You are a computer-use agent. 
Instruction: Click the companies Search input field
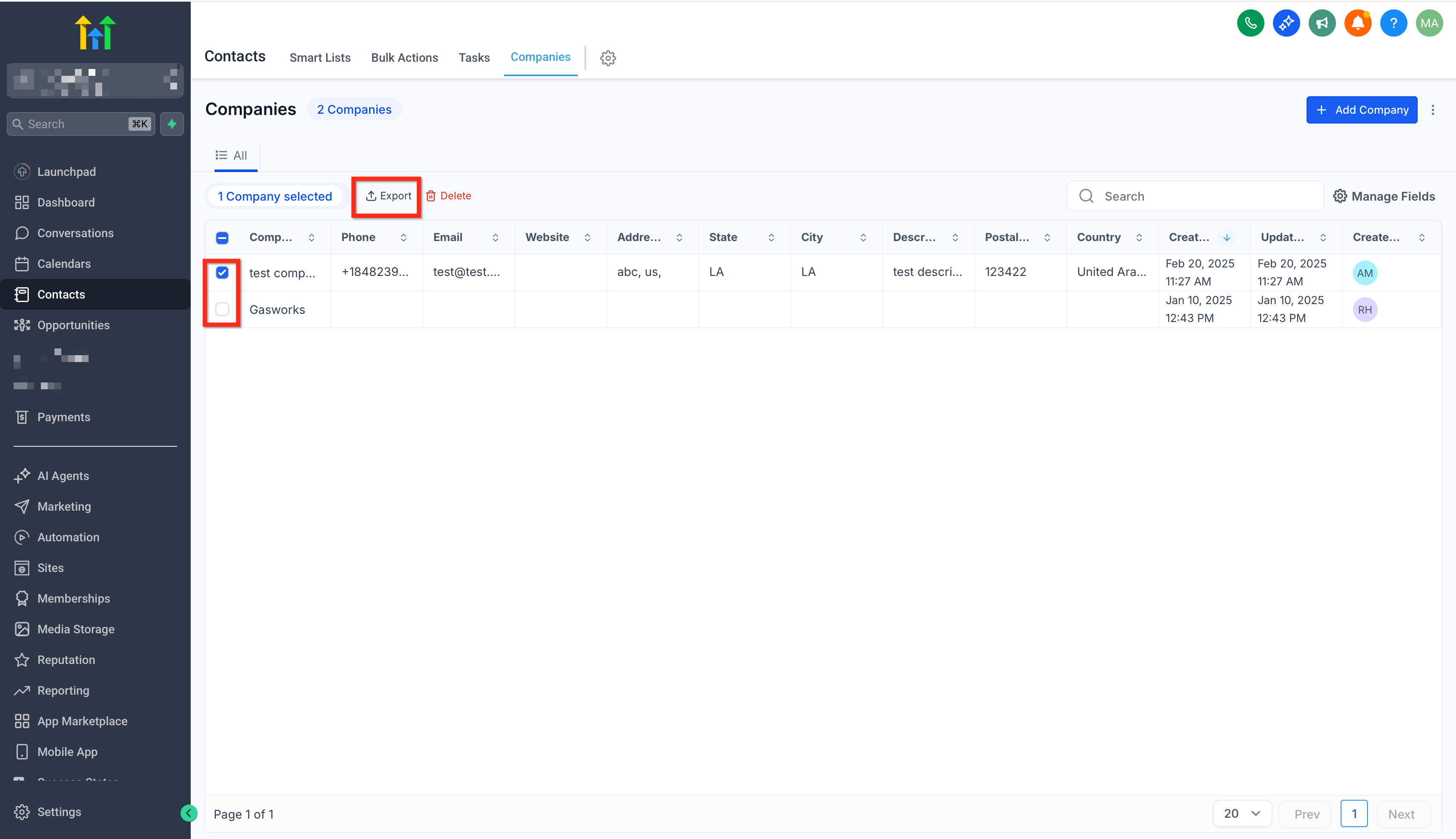(x=1204, y=196)
